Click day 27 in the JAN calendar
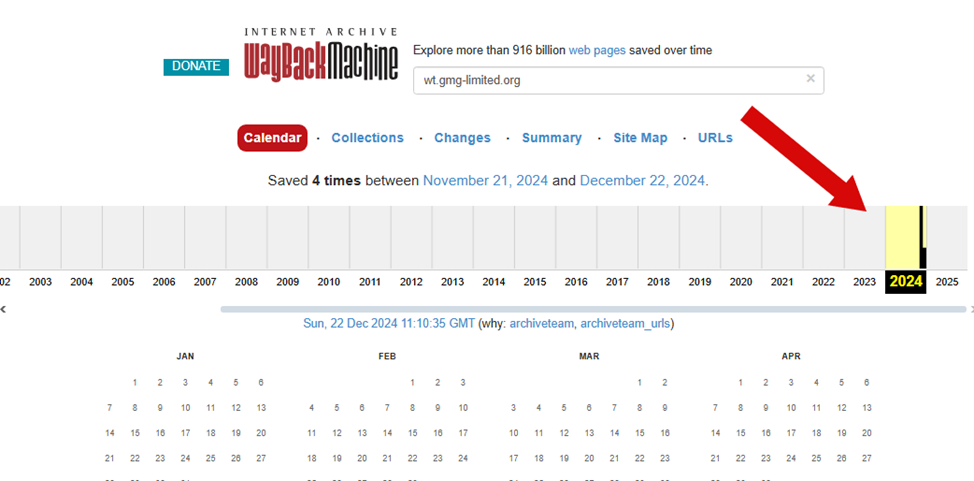 click(x=261, y=459)
